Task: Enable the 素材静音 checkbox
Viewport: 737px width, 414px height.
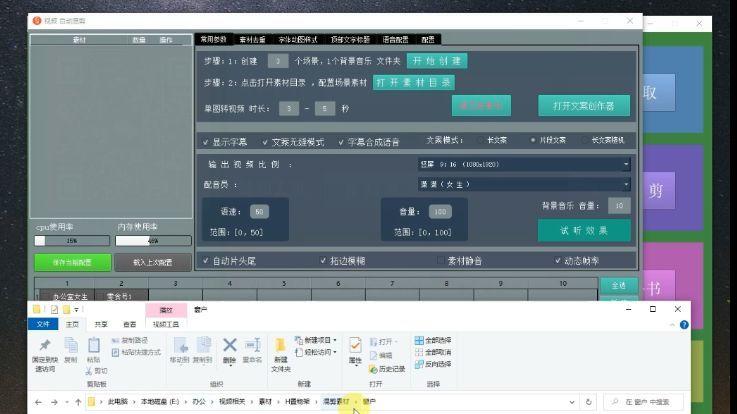Action: 440,260
